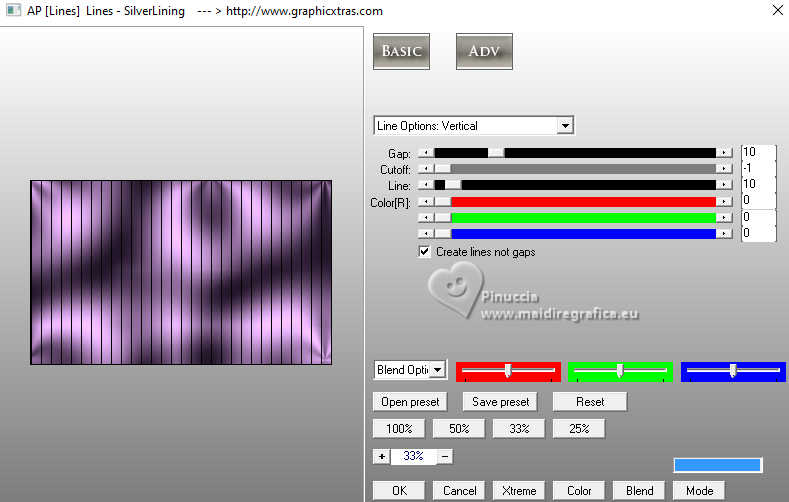Click the blue color slider track

coord(575,233)
